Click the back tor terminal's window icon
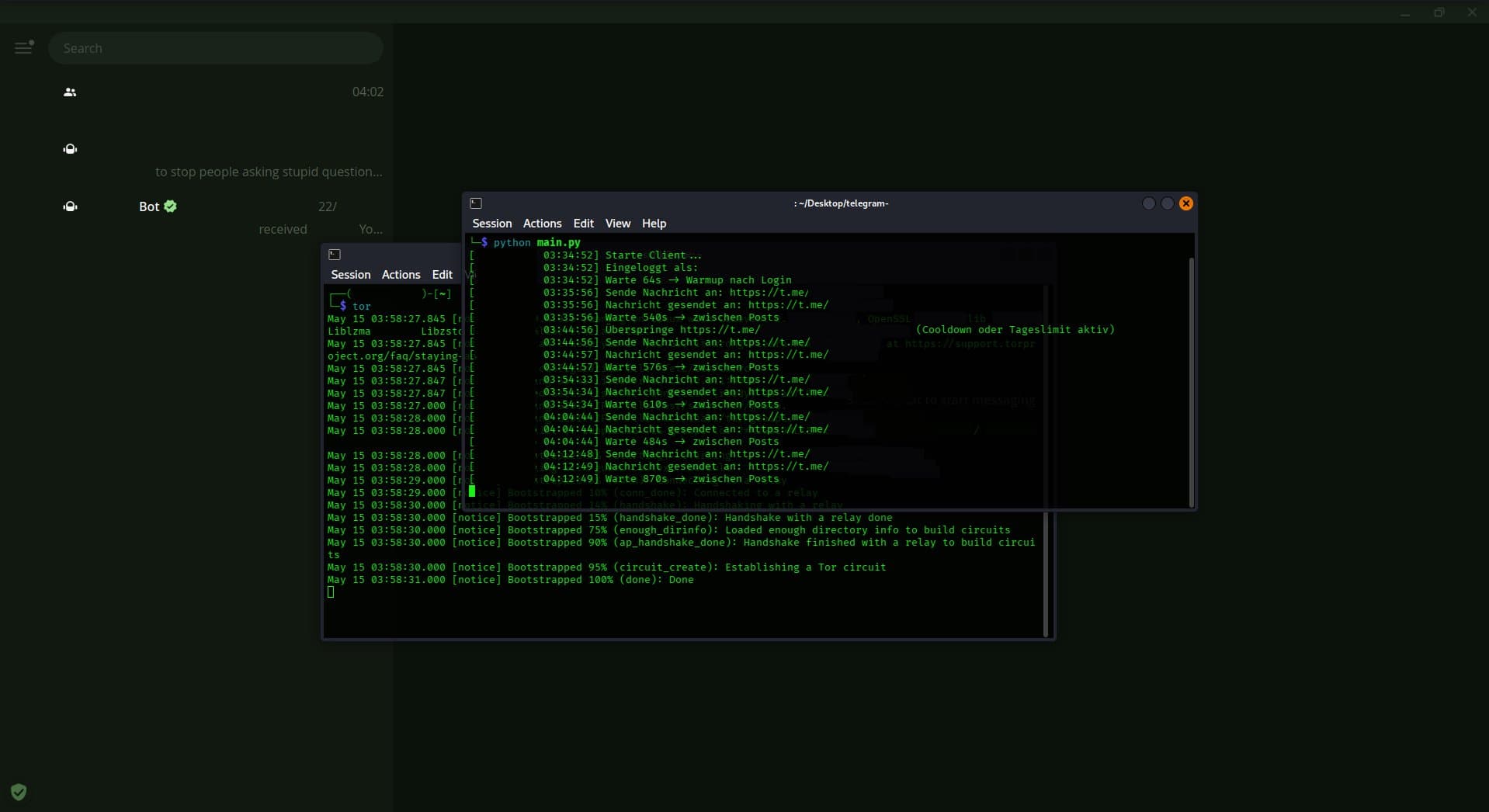The height and width of the screenshot is (812, 1489). [x=335, y=255]
